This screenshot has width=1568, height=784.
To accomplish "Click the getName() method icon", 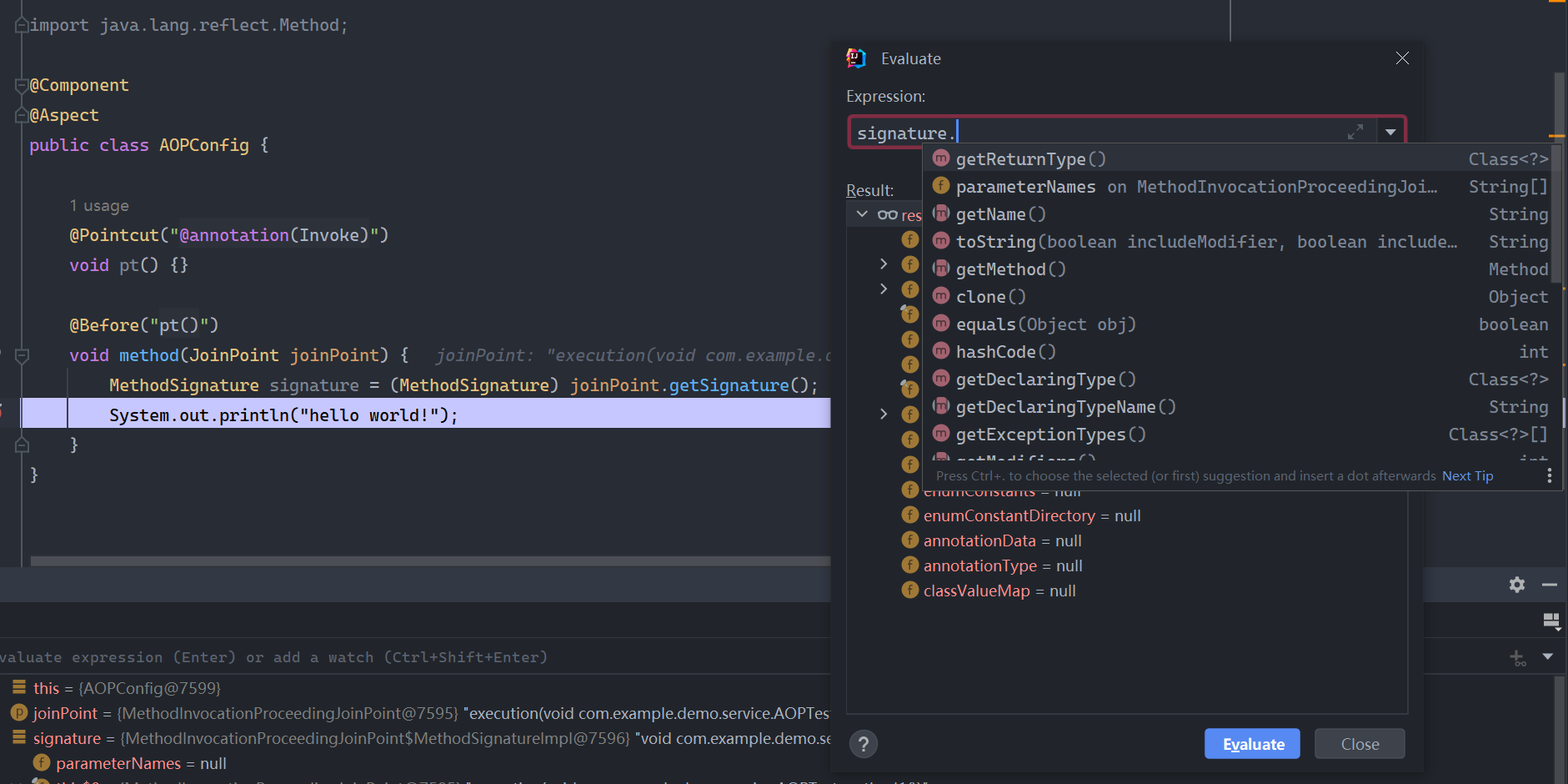I will click(x=941, y=213).
